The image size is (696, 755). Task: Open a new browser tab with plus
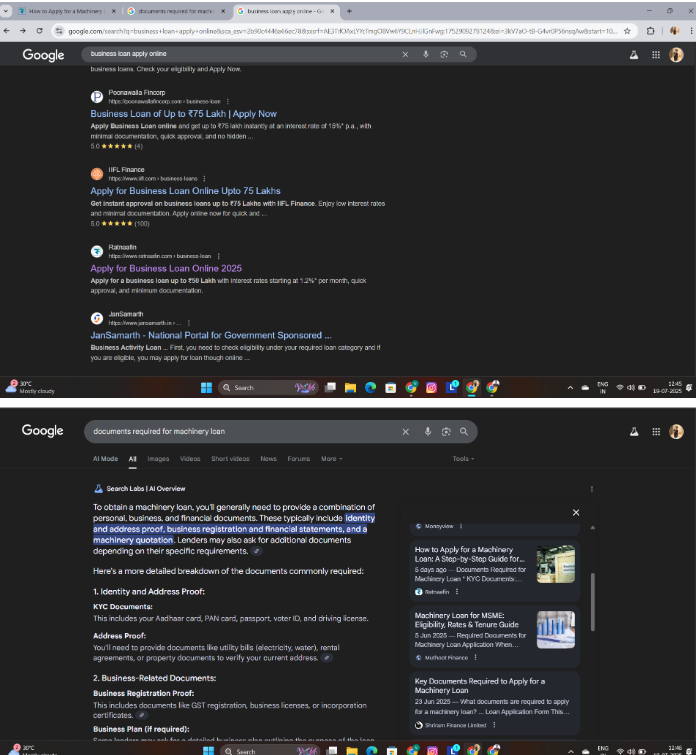349,11
